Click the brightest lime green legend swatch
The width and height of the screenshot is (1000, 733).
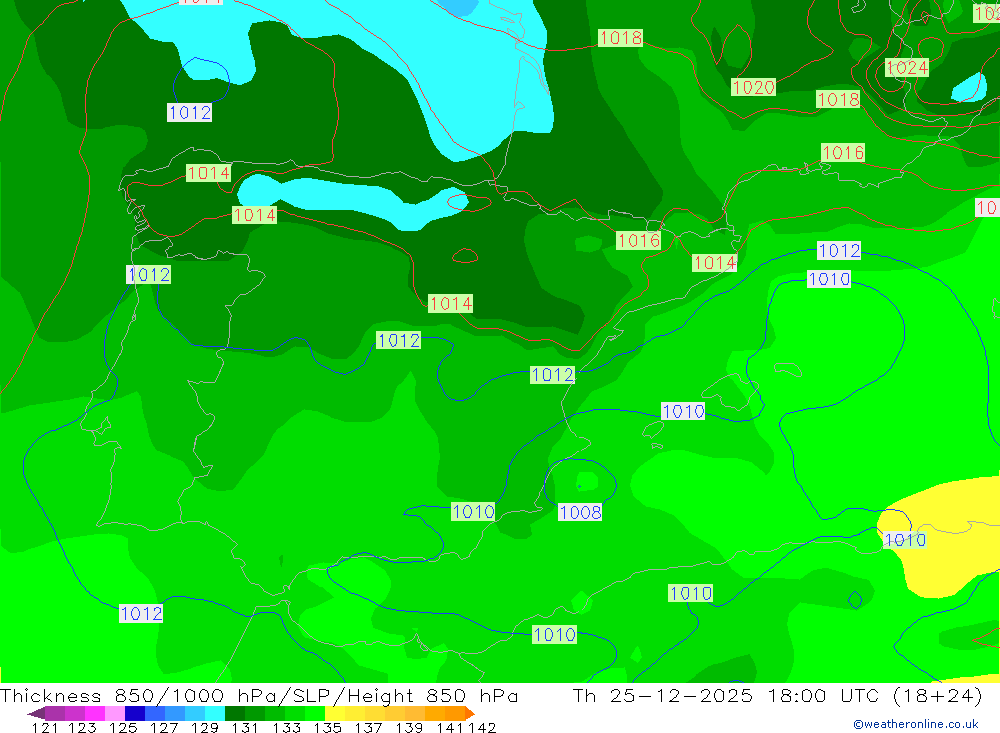tap(314, 713)
